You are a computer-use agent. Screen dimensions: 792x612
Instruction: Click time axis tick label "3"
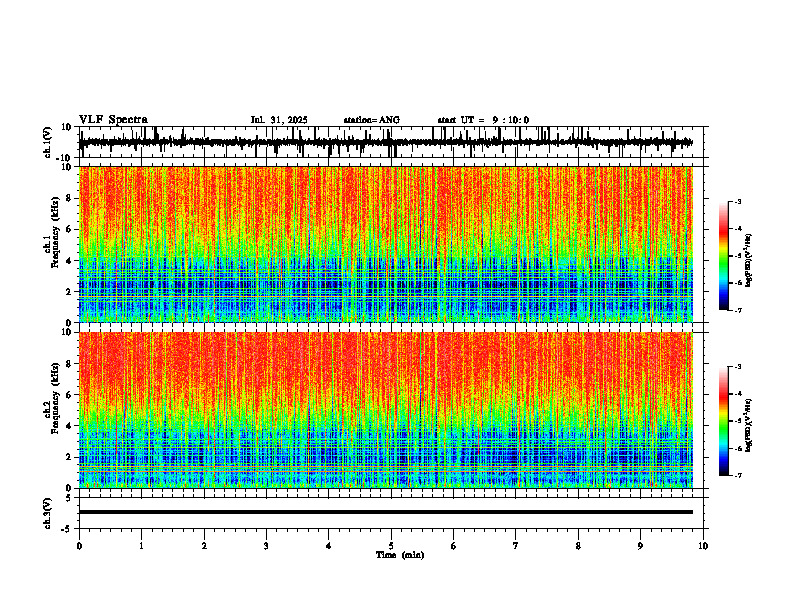tap(266, 546)
